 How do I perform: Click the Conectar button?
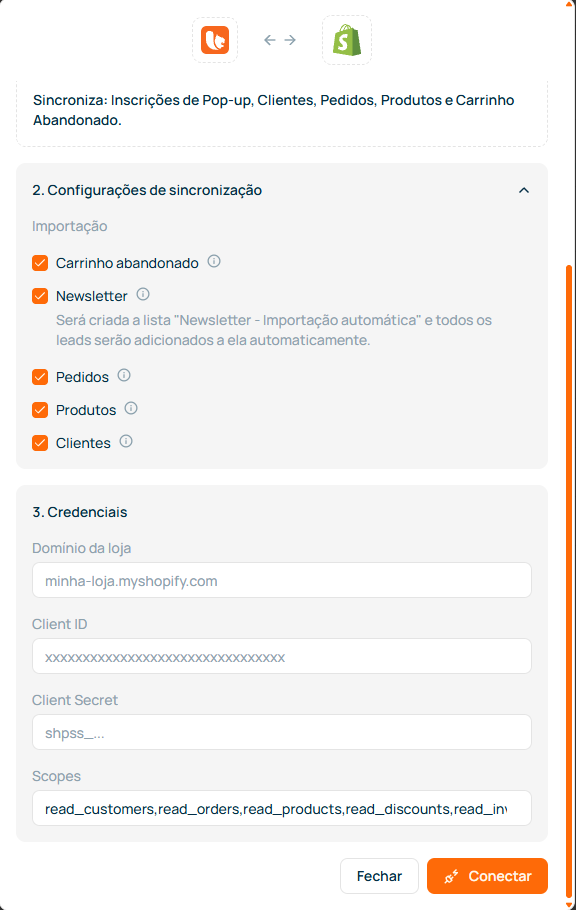487,876
